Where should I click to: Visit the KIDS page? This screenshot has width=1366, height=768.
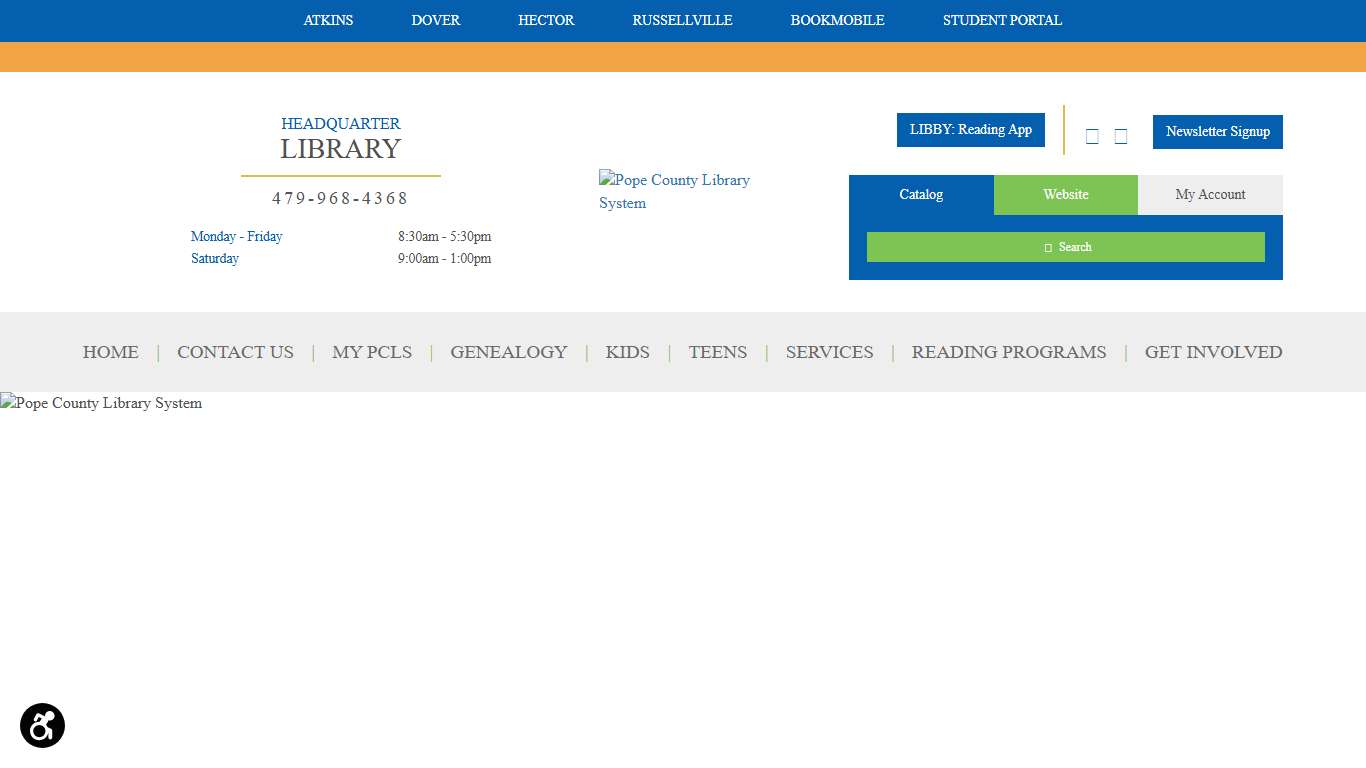[627, 352]
